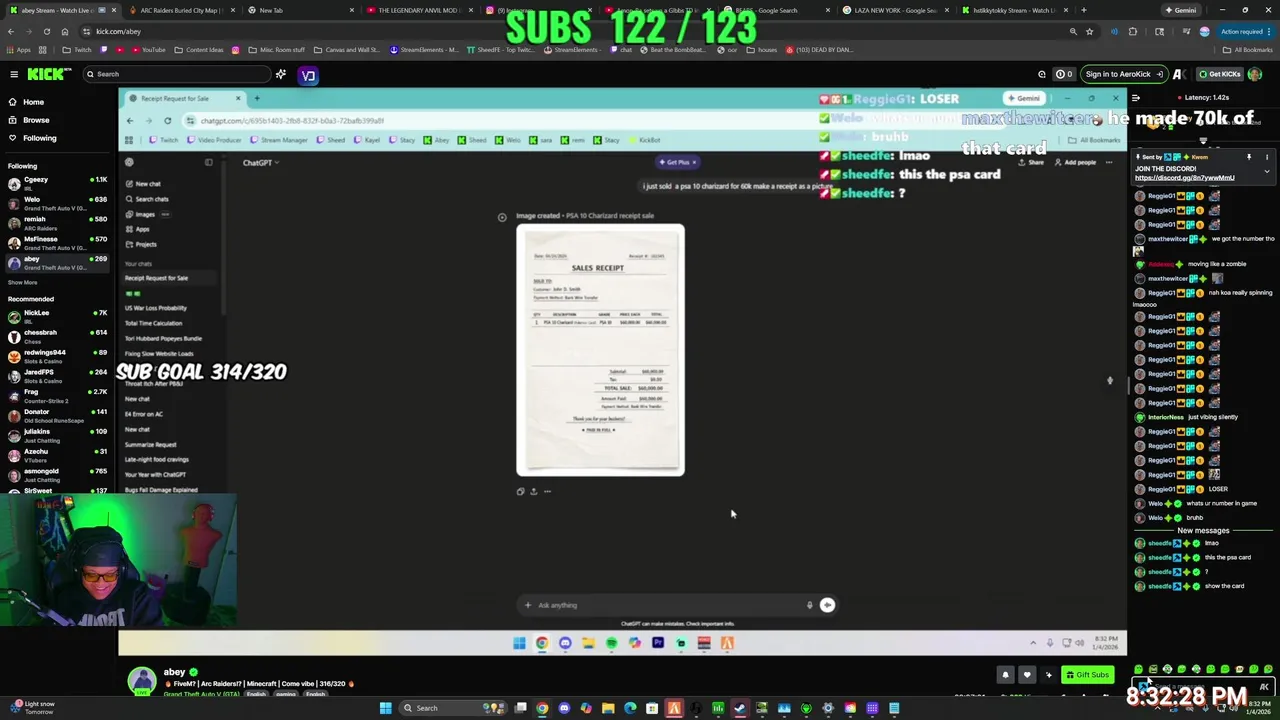Open abey's channel avatar
Screen dimensions: 1280x720
(x=142, y=680)
